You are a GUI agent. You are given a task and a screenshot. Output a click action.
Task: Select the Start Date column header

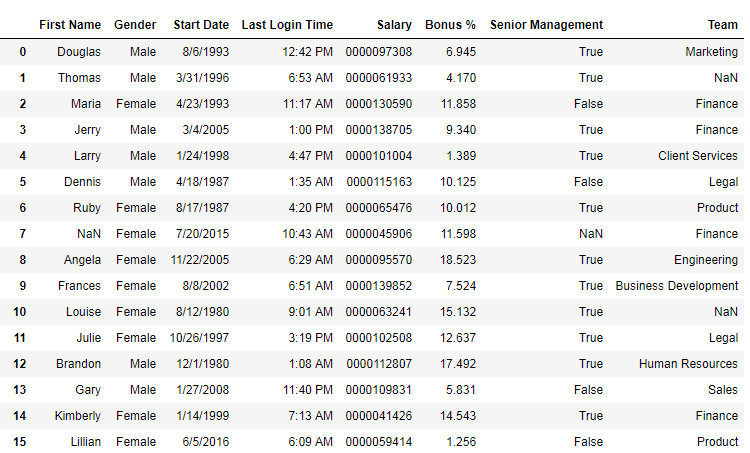201,24
